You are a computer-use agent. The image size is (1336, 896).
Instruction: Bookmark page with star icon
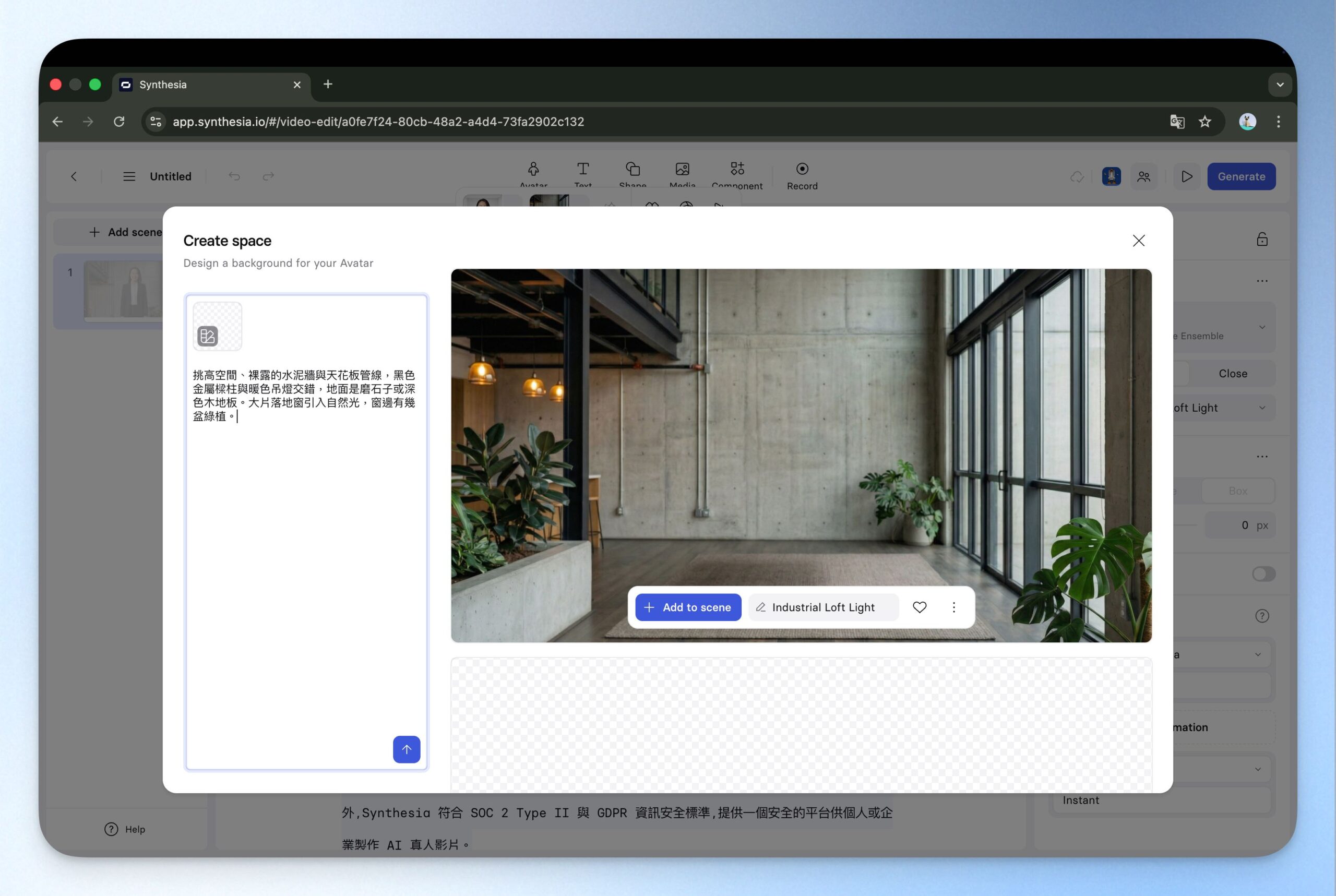pyautogui.click(x=1204, y=122)
